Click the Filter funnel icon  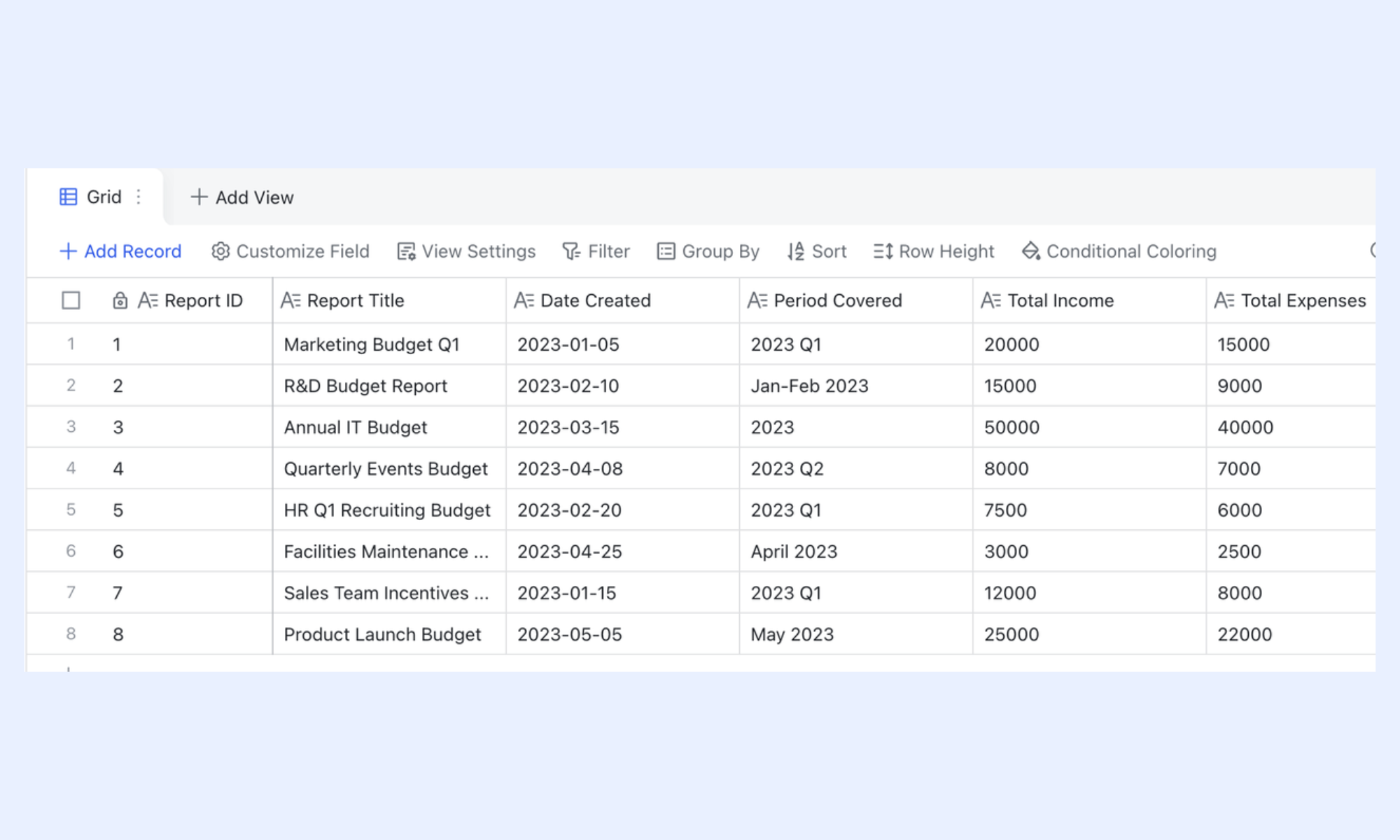tap(571, 251)
